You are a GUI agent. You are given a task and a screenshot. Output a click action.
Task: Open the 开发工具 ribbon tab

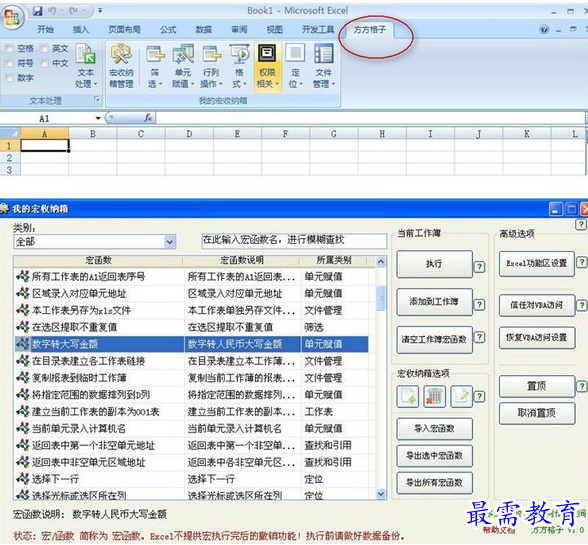coord(318,30)
